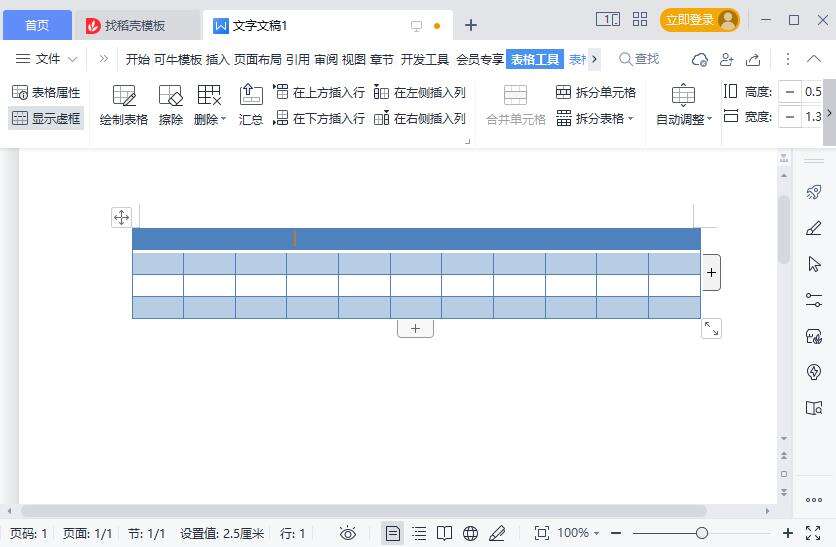The image size is (836, 547).
Task: Click Merge Cells (合并单元格)
Action: tap(516, 105)
